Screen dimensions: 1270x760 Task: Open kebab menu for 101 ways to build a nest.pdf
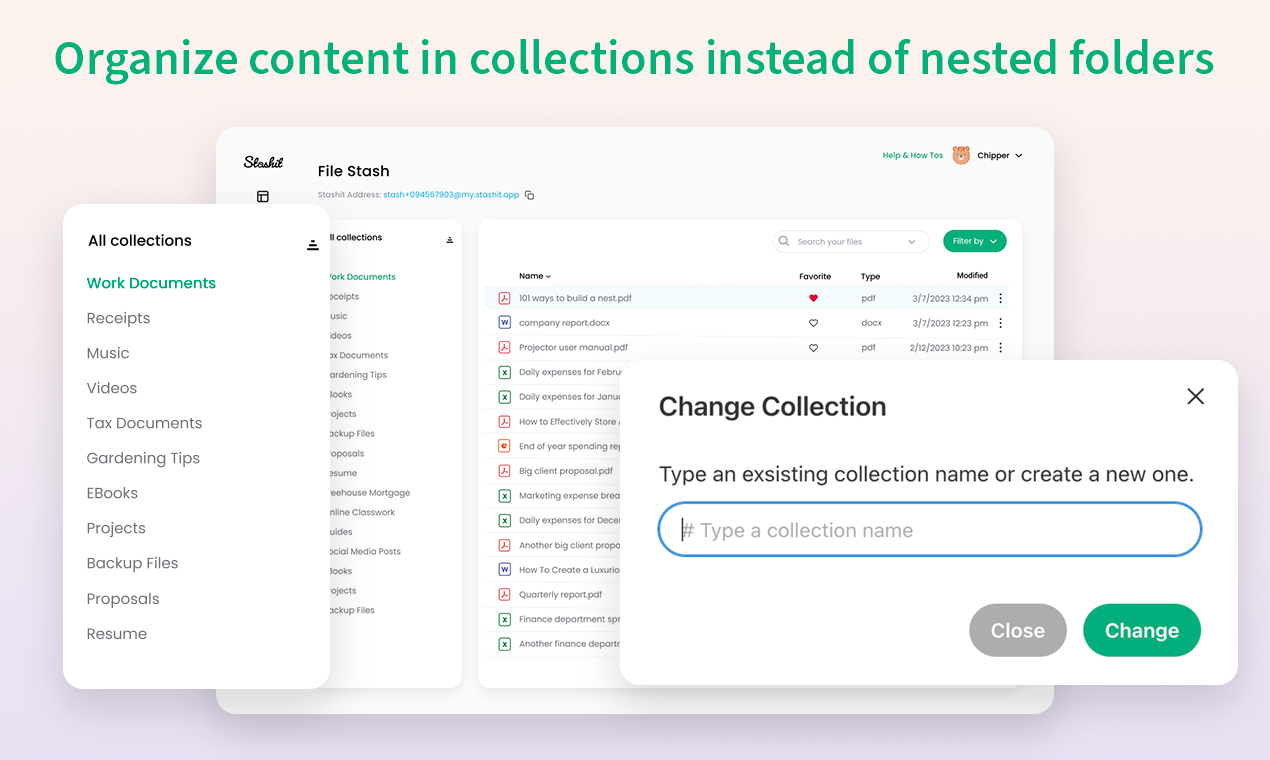[1000, 298]
